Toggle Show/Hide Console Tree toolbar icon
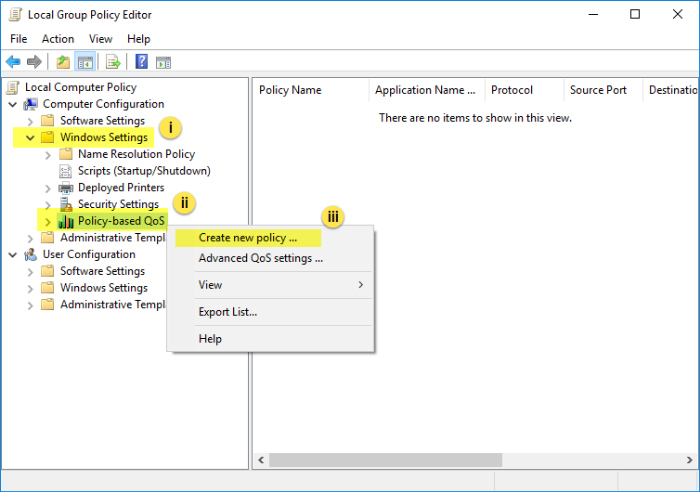700x493 pixels. [84, 62]
